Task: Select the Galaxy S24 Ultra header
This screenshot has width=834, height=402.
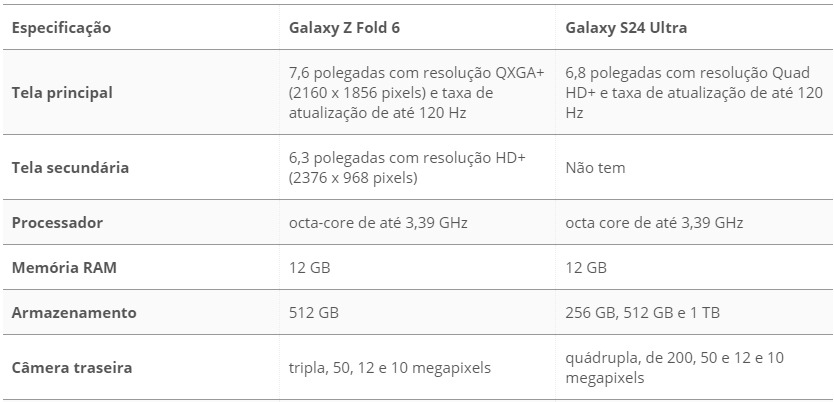Action: coord(626,28)
